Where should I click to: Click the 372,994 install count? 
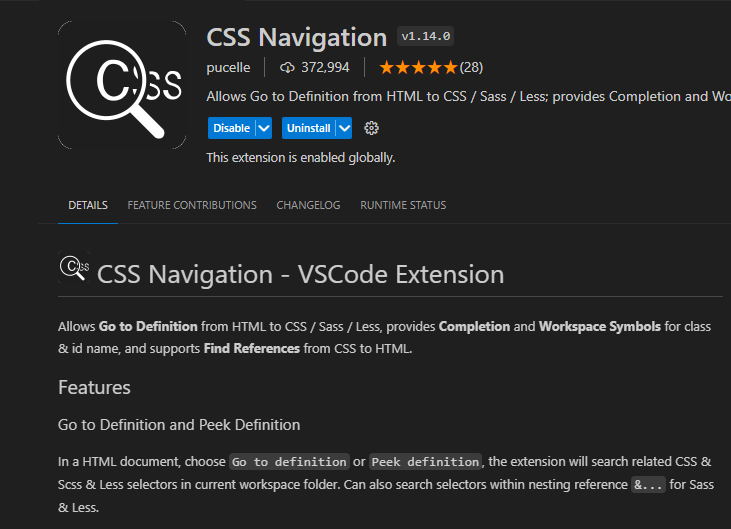pos(325,68)
